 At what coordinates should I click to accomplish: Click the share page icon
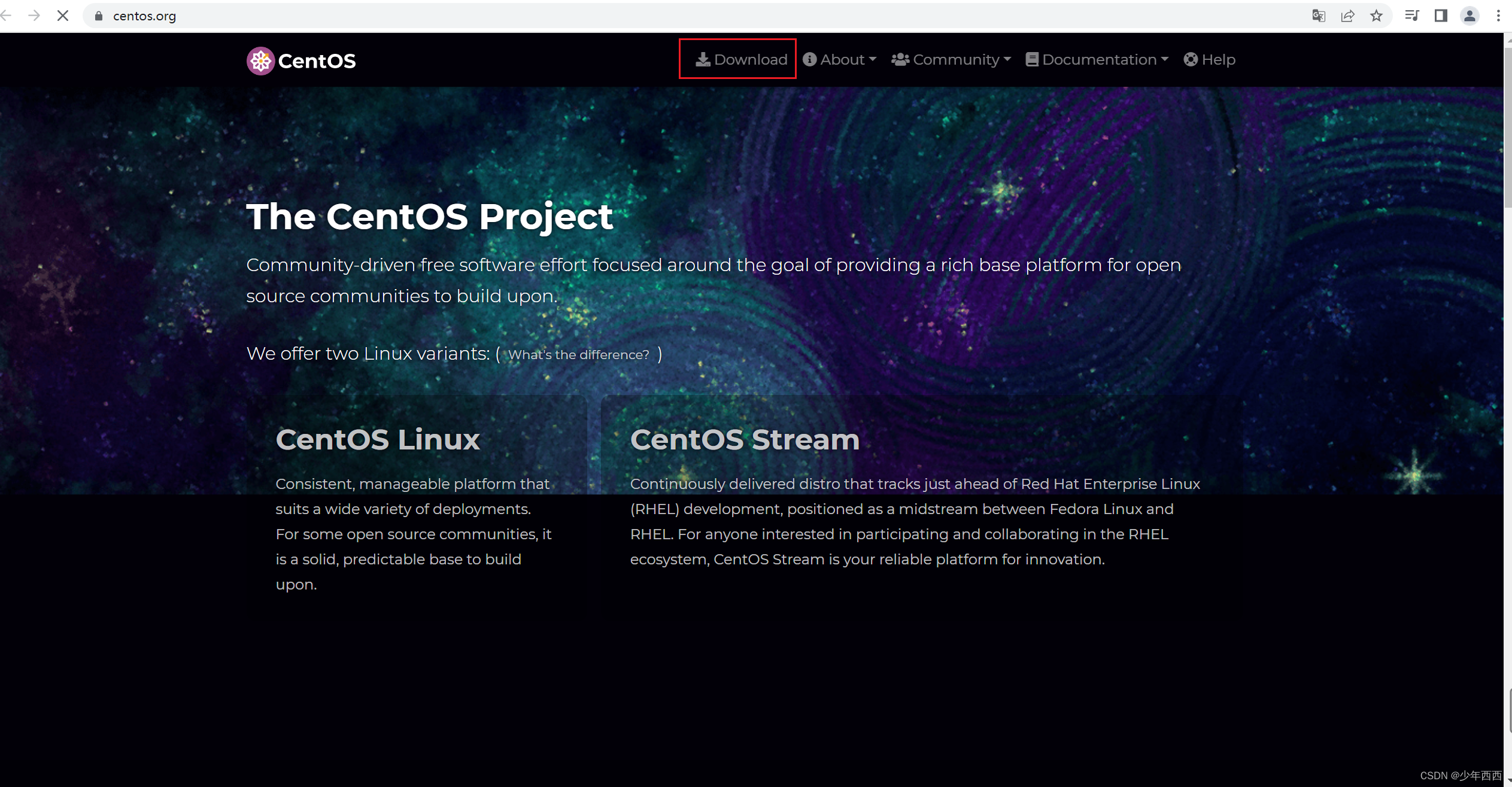1347,16
